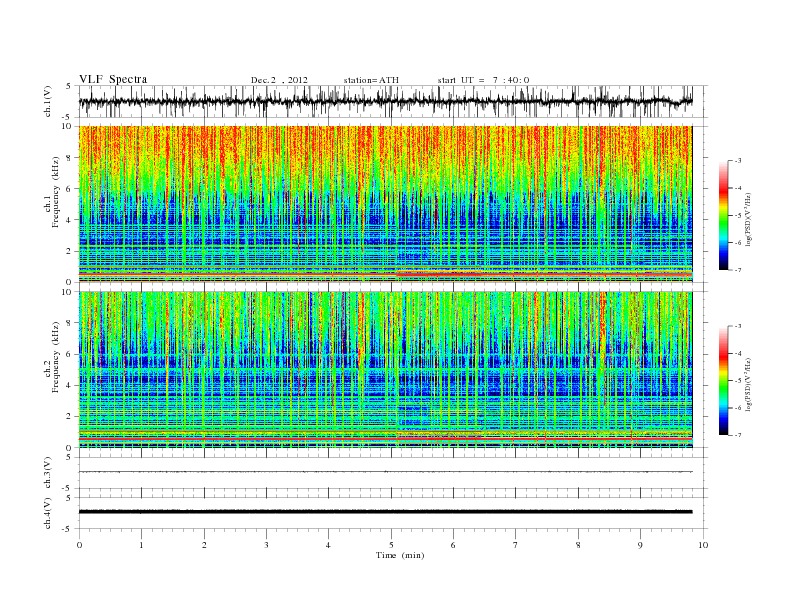Click the "-5" lower tick on the ch.4(V) axis

[68, 529]
